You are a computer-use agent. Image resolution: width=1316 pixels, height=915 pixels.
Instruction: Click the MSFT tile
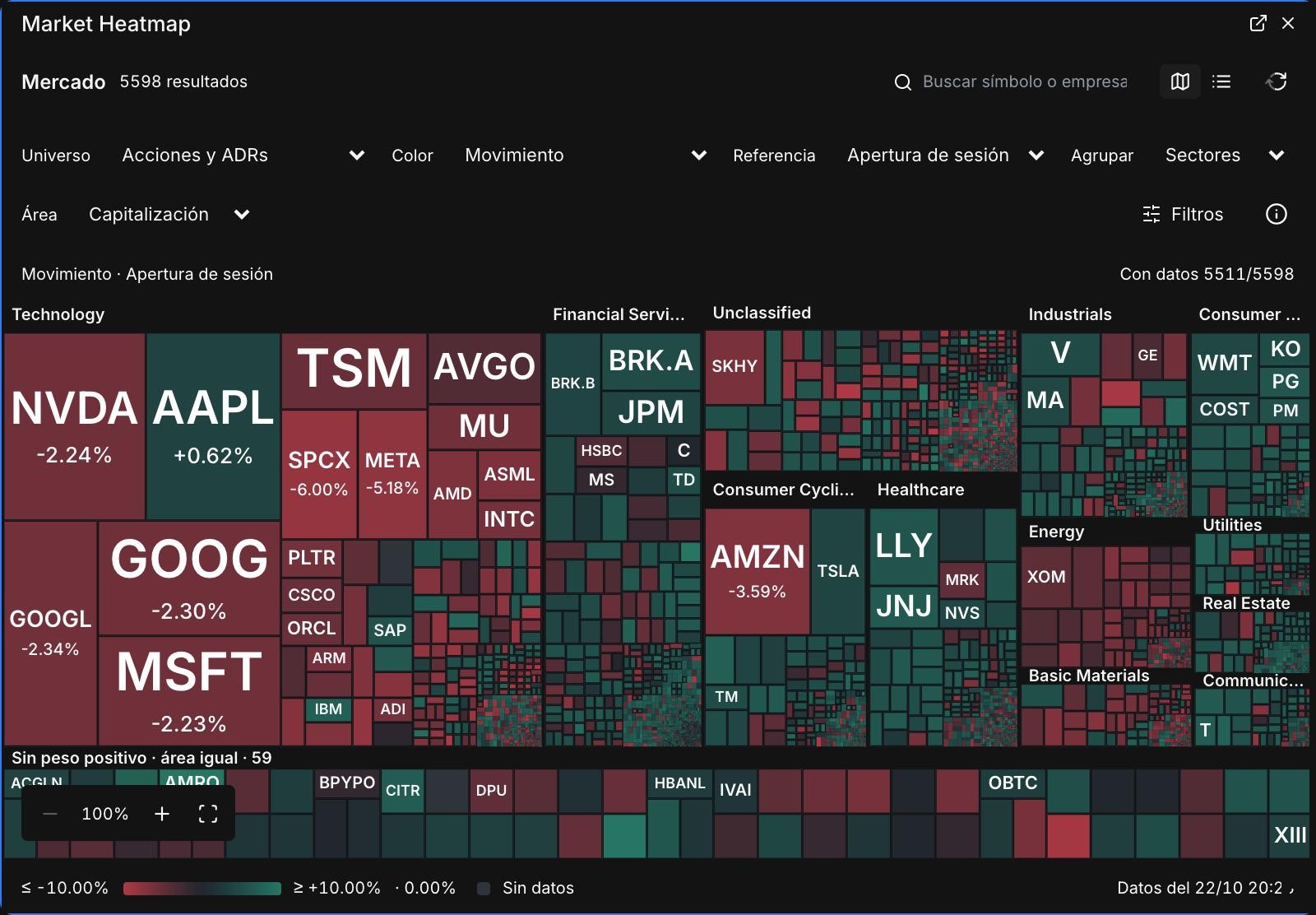coord(189,690)
